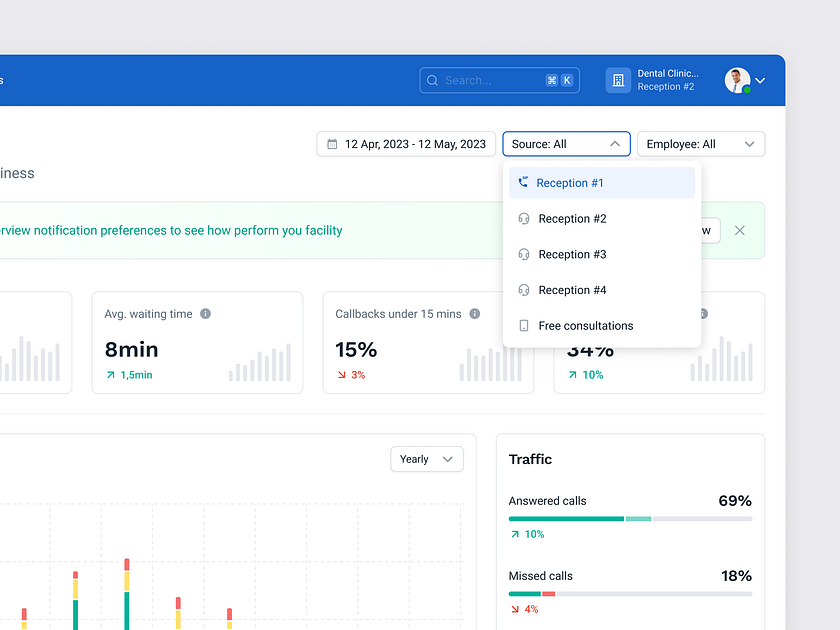Focus the Search input field
This screenshot has width=840, height=630.
pos(499,80)
